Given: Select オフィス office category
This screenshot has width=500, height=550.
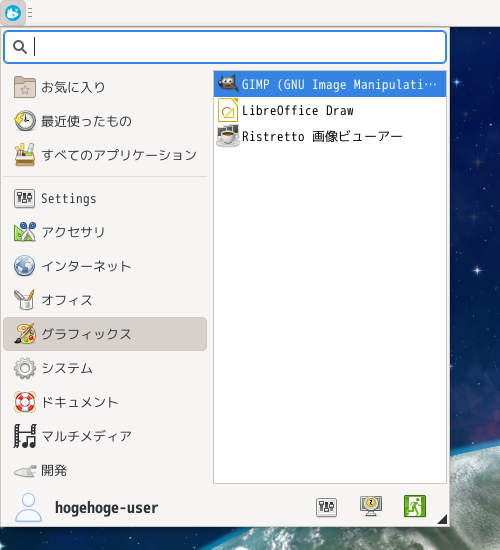Looking at the screenshot, I should pyautogui.click(x=105, y=300).
